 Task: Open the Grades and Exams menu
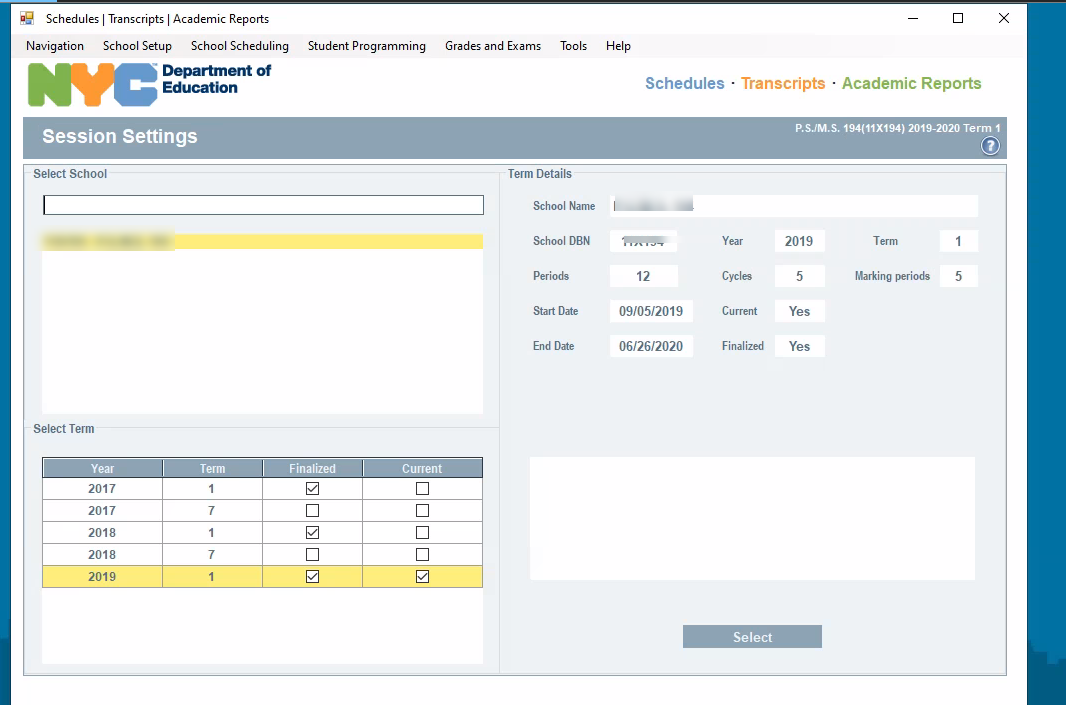(493, 46)
